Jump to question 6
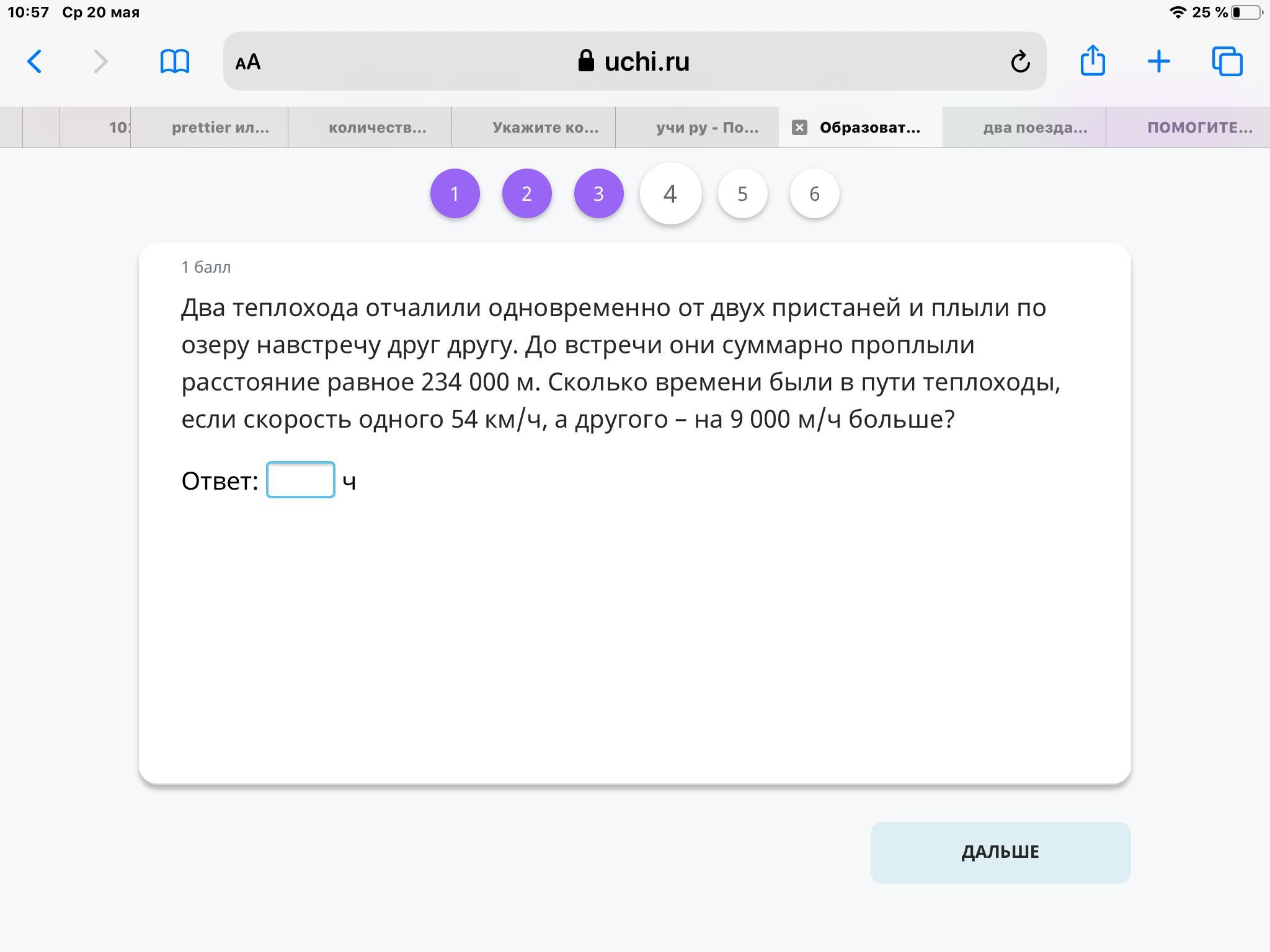Viewport: 1270px width, 952px height. (x=814, y=194)
